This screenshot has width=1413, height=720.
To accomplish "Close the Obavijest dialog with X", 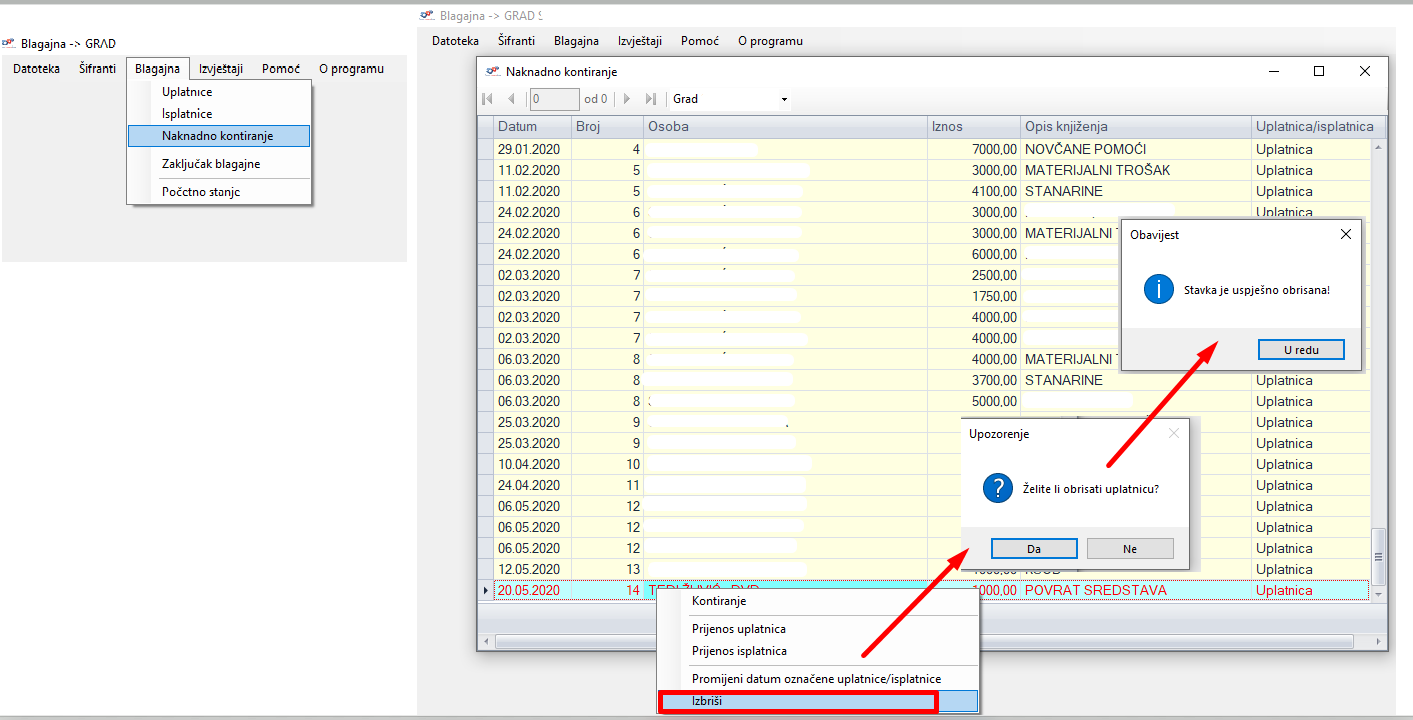I will (1345, 234).
